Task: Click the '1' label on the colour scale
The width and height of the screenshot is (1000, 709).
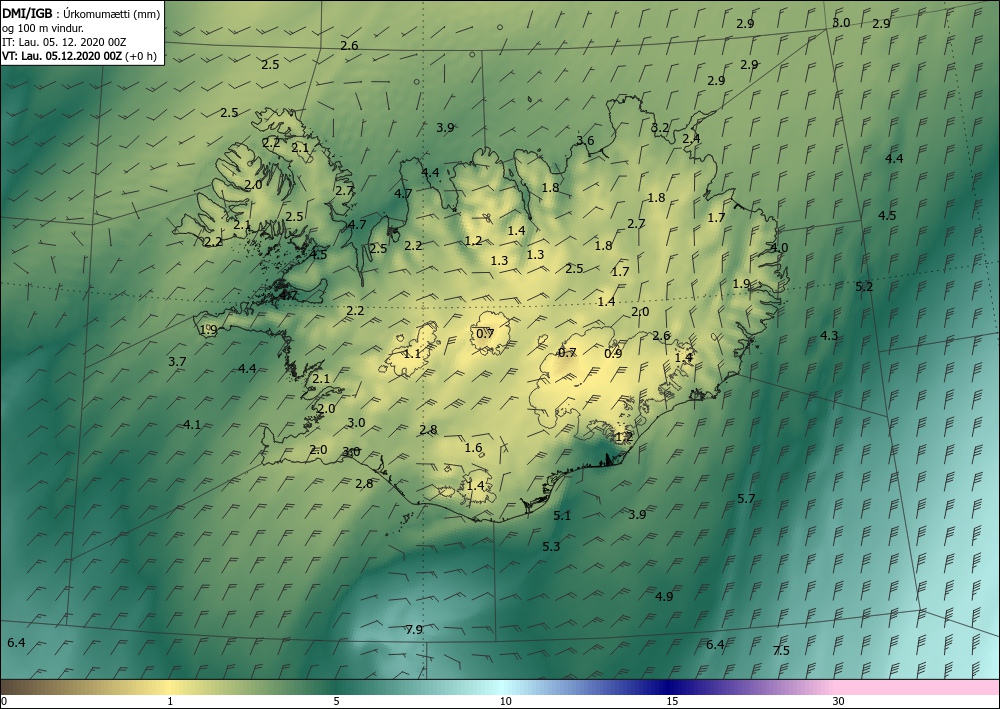Action: 170,702
